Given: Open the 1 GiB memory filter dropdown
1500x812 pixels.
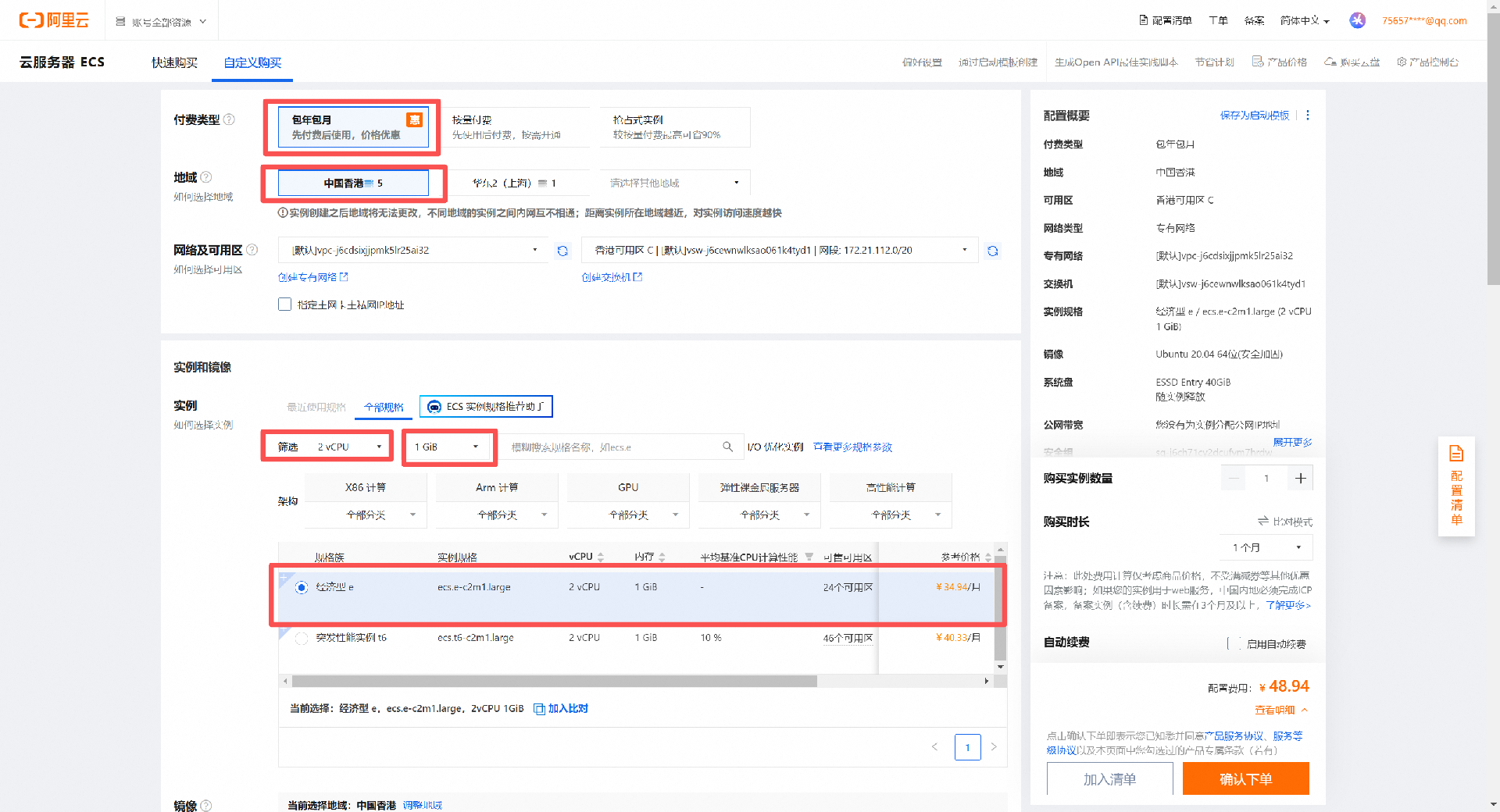Looking at the screenshot, I should 447,447.
